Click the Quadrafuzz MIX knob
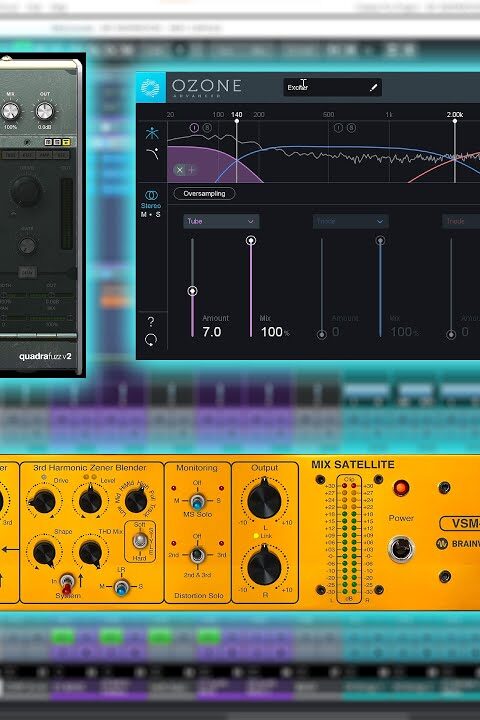 (x=10, y=111)
